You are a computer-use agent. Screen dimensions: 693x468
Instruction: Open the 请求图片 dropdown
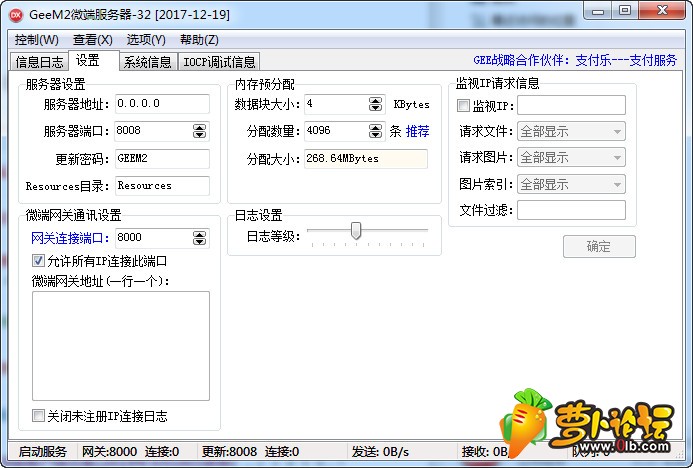(x=571, y=157)
